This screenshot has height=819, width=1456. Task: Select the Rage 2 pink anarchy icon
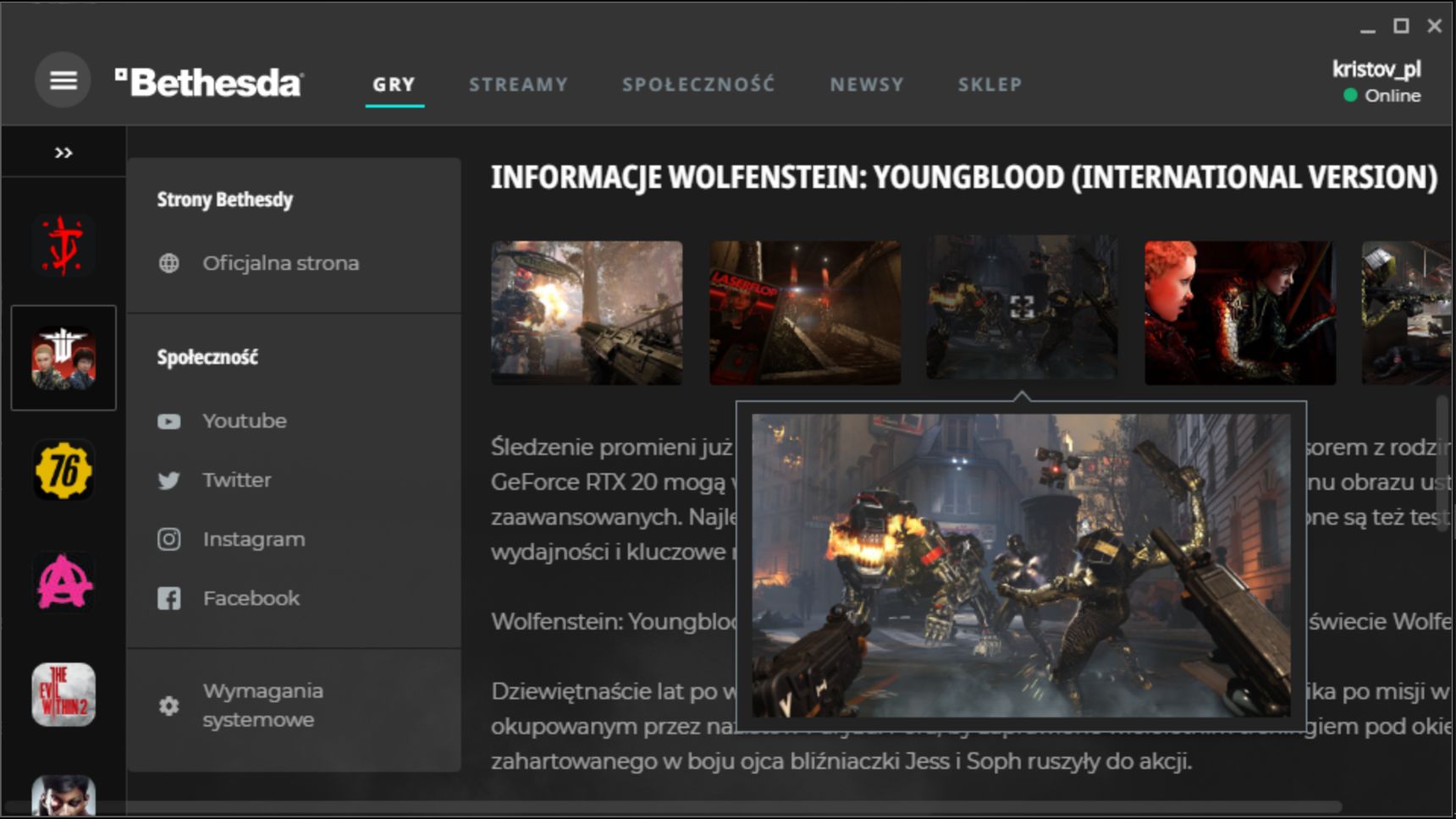pyautogui.click(x=63, y=582)
